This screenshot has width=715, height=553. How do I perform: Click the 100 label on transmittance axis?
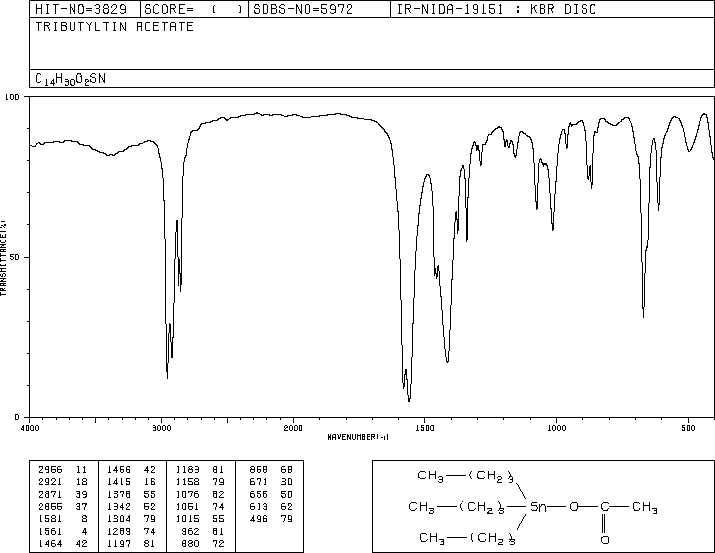(12, 97)
